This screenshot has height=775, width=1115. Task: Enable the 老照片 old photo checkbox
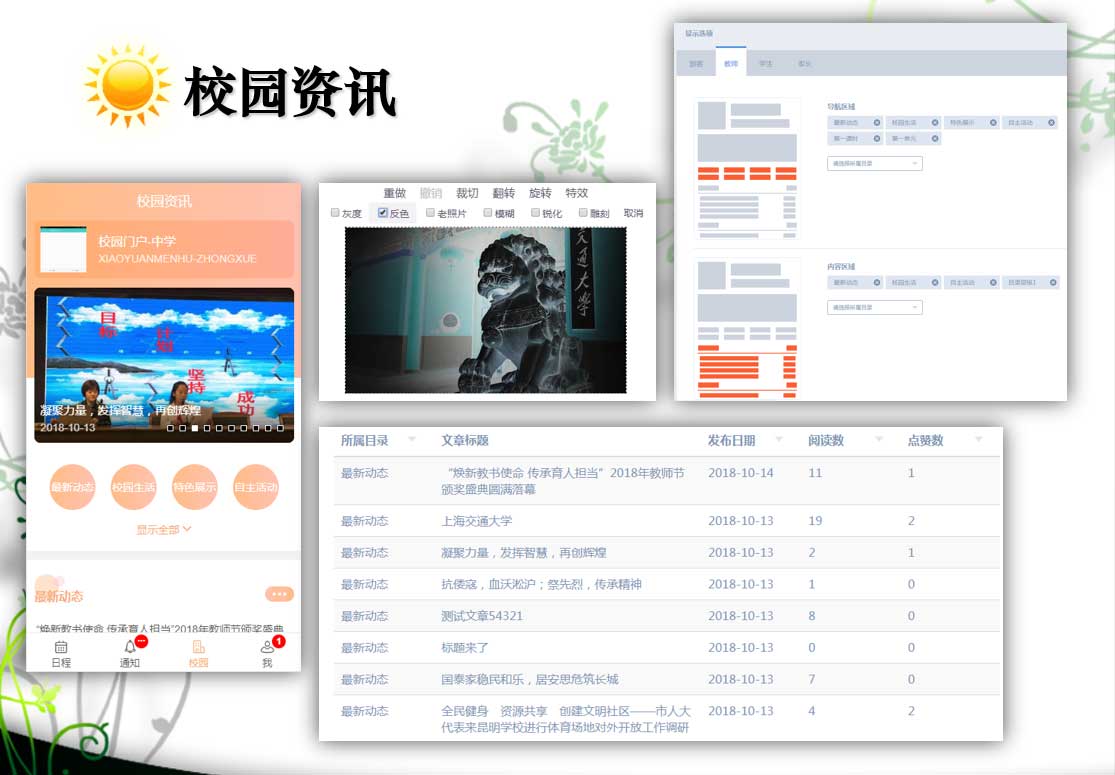(430, 213)
